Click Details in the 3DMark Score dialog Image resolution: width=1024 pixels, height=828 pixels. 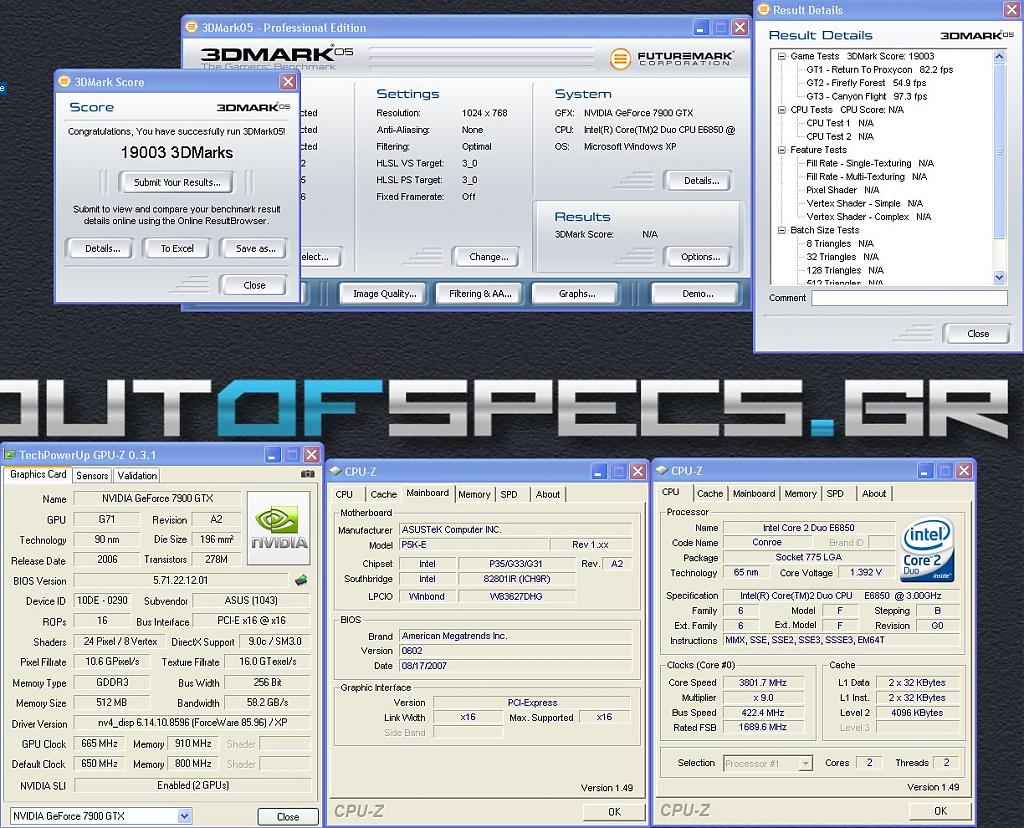pyautogui.click(x=103, y=248)
